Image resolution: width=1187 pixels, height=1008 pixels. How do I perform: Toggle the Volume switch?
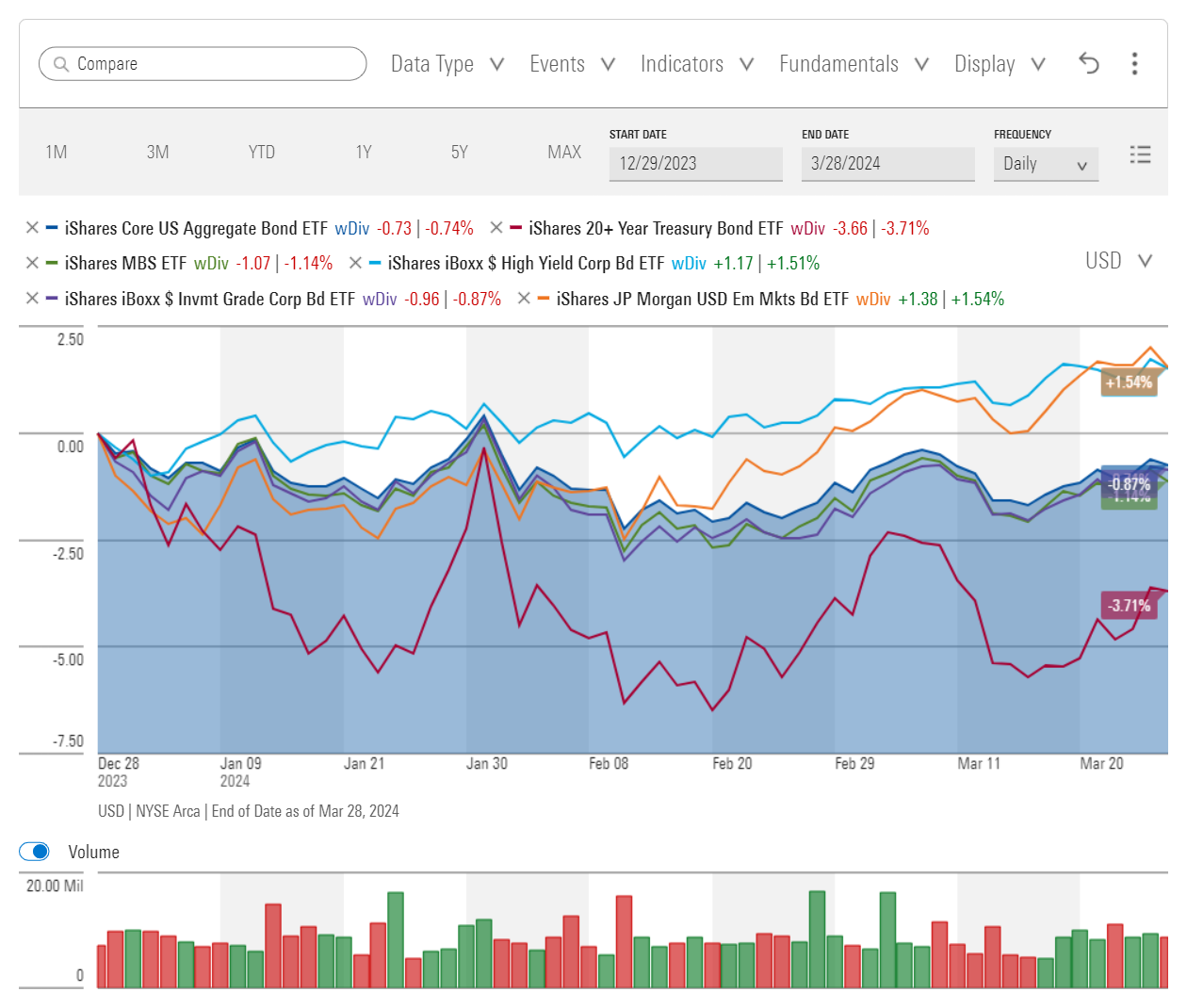[x=35, y=852]
